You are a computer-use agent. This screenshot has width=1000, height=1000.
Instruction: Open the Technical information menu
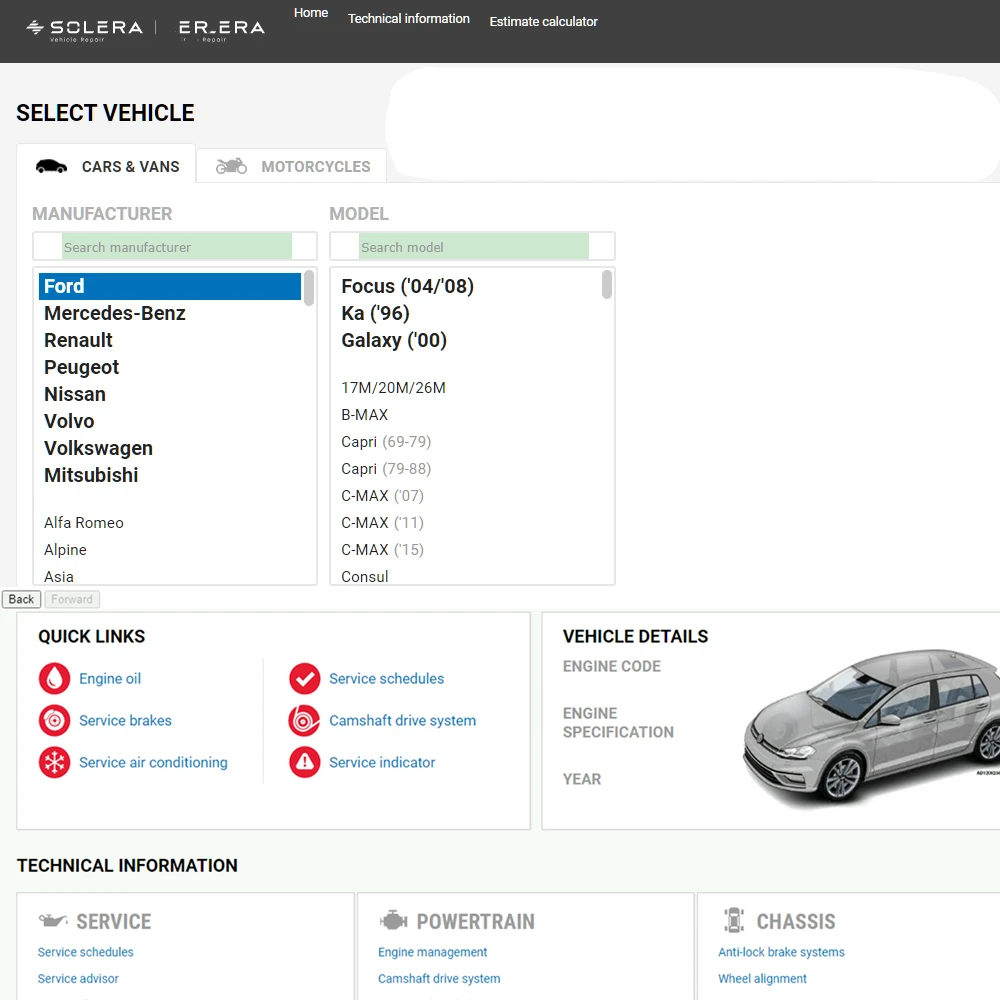pos(408,19)
